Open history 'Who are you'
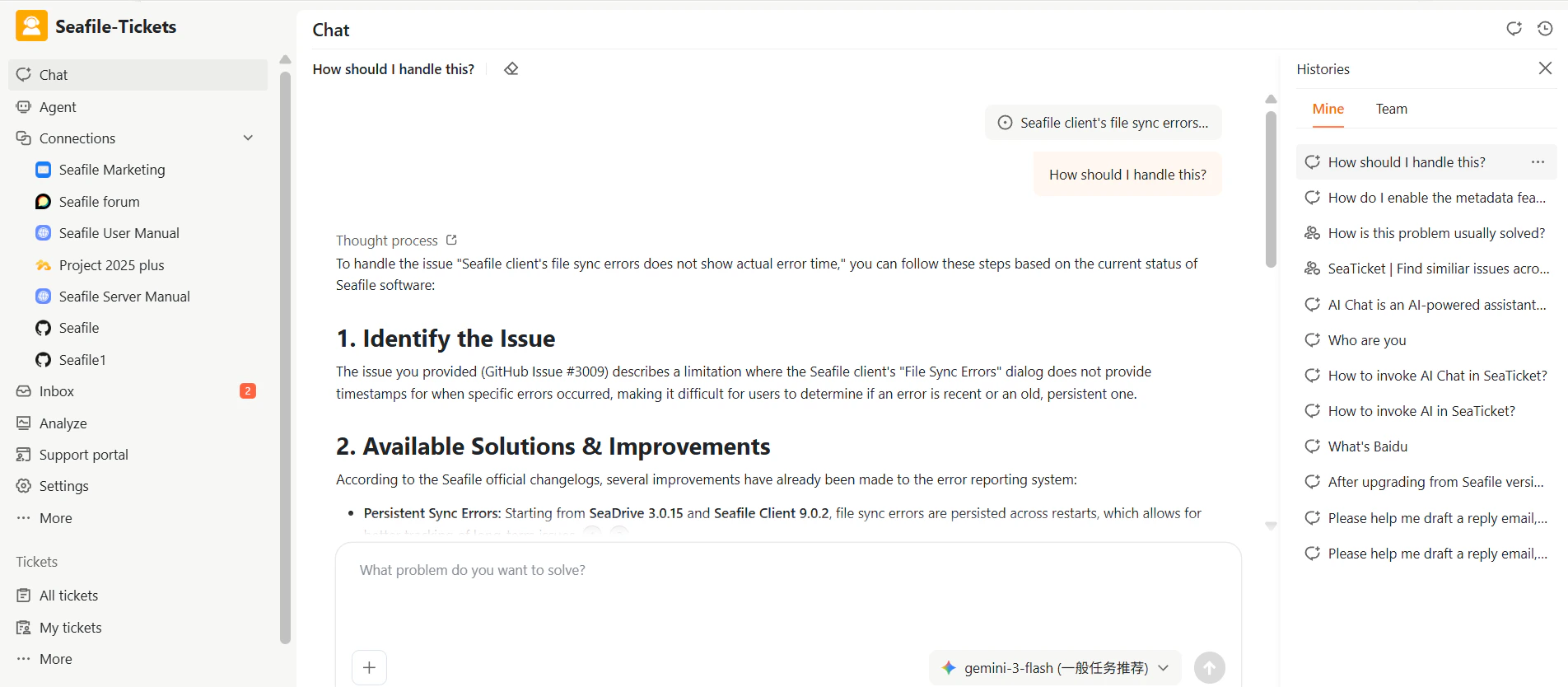Viewport: 1568px width, 687px height. (x=1426, y=340)
